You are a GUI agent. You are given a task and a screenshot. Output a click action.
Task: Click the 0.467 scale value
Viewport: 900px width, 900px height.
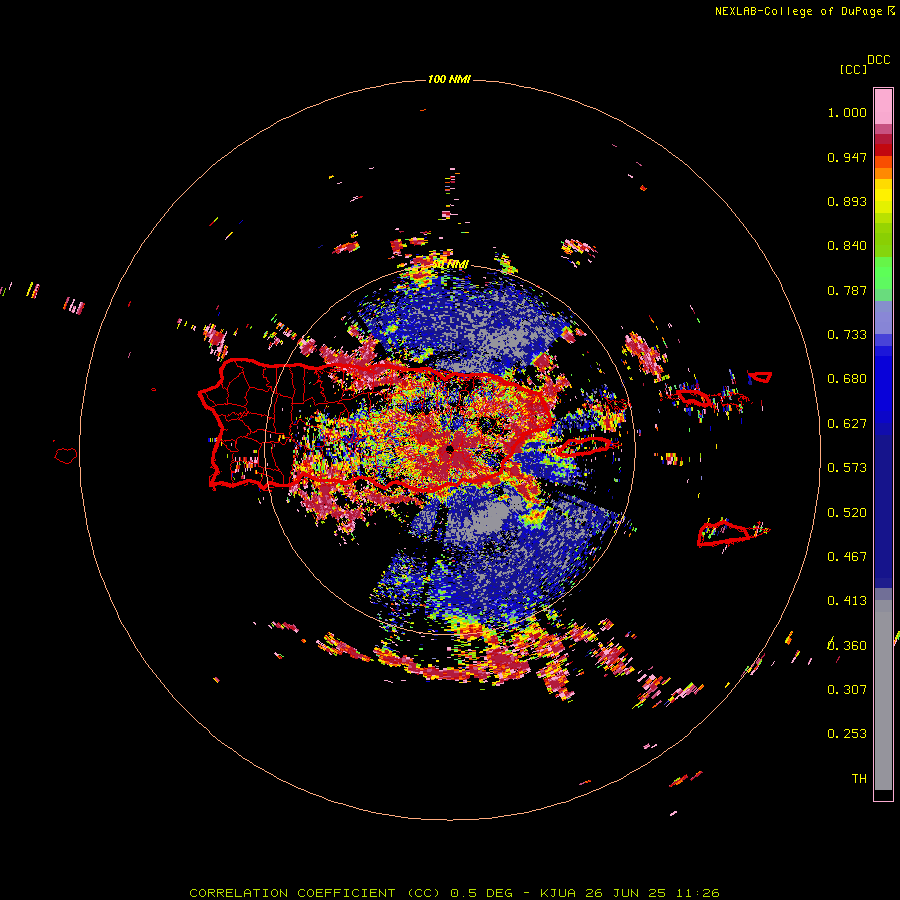tap(847, 557)
